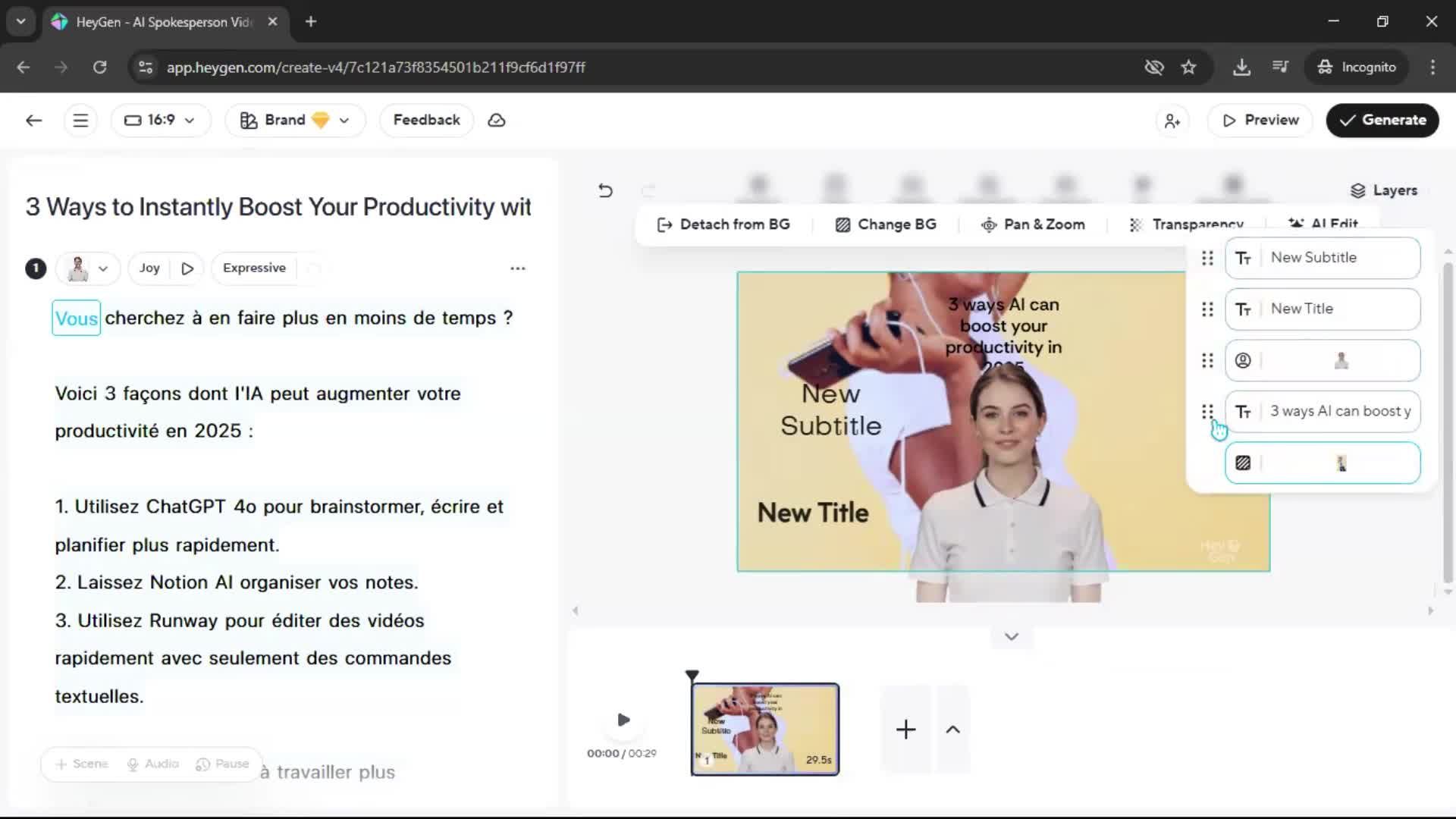Collapse the canvas with down chevron
Image resolution: width=1456 pixels, height=819 pixels.
(1011, 637)
